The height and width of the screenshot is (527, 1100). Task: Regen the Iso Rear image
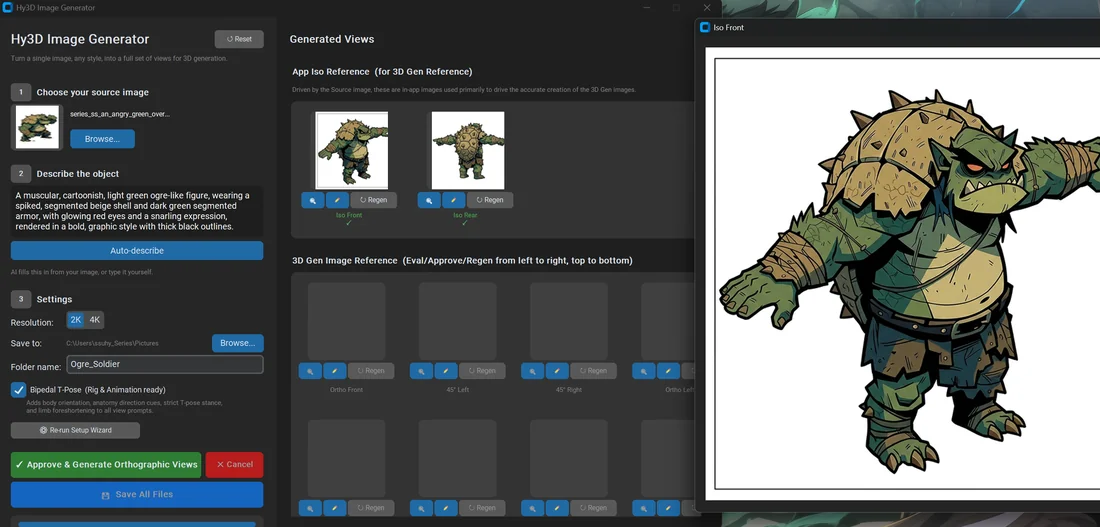pos(490,200)
